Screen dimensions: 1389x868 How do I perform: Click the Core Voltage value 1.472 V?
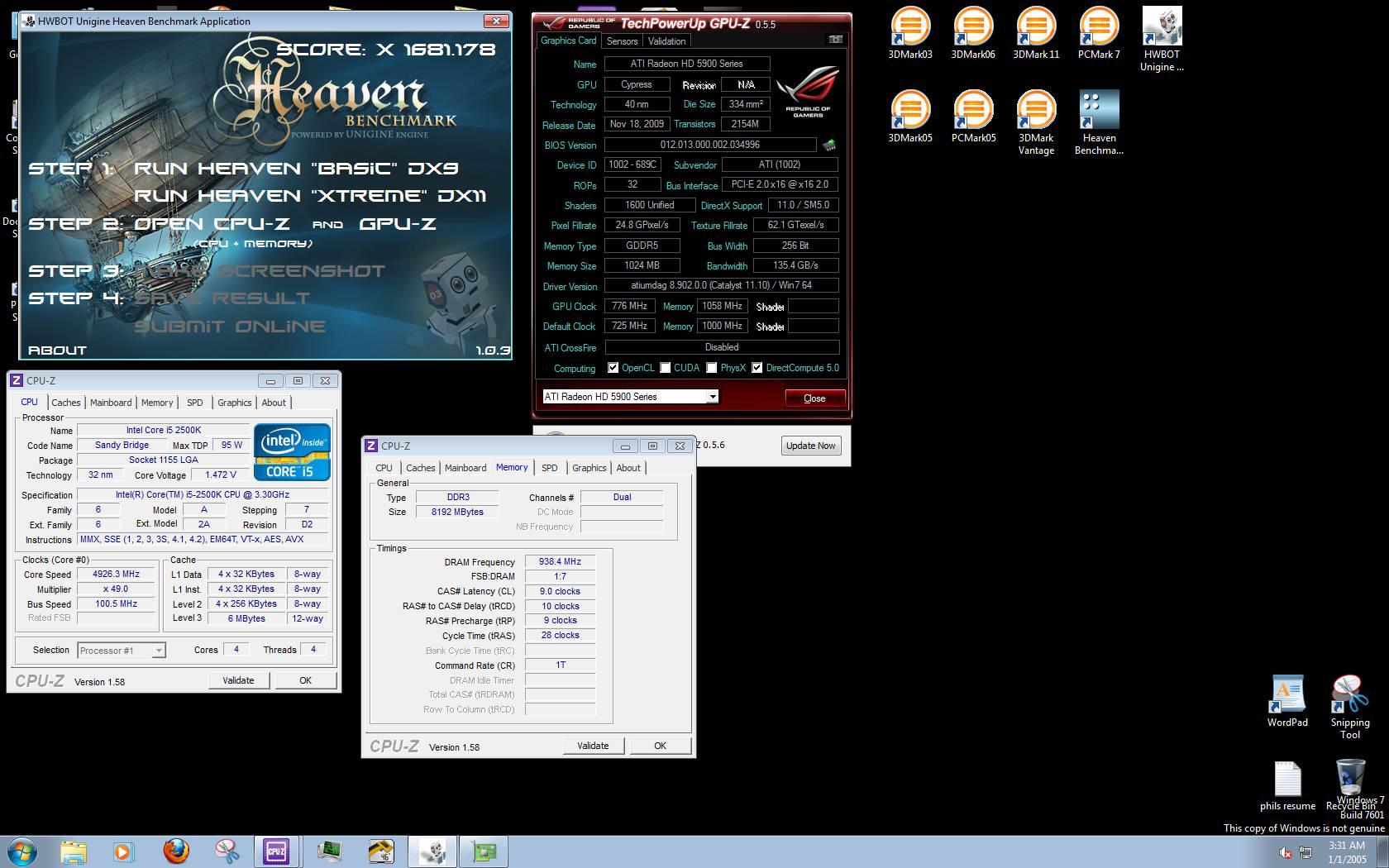[x=220, y=475]
